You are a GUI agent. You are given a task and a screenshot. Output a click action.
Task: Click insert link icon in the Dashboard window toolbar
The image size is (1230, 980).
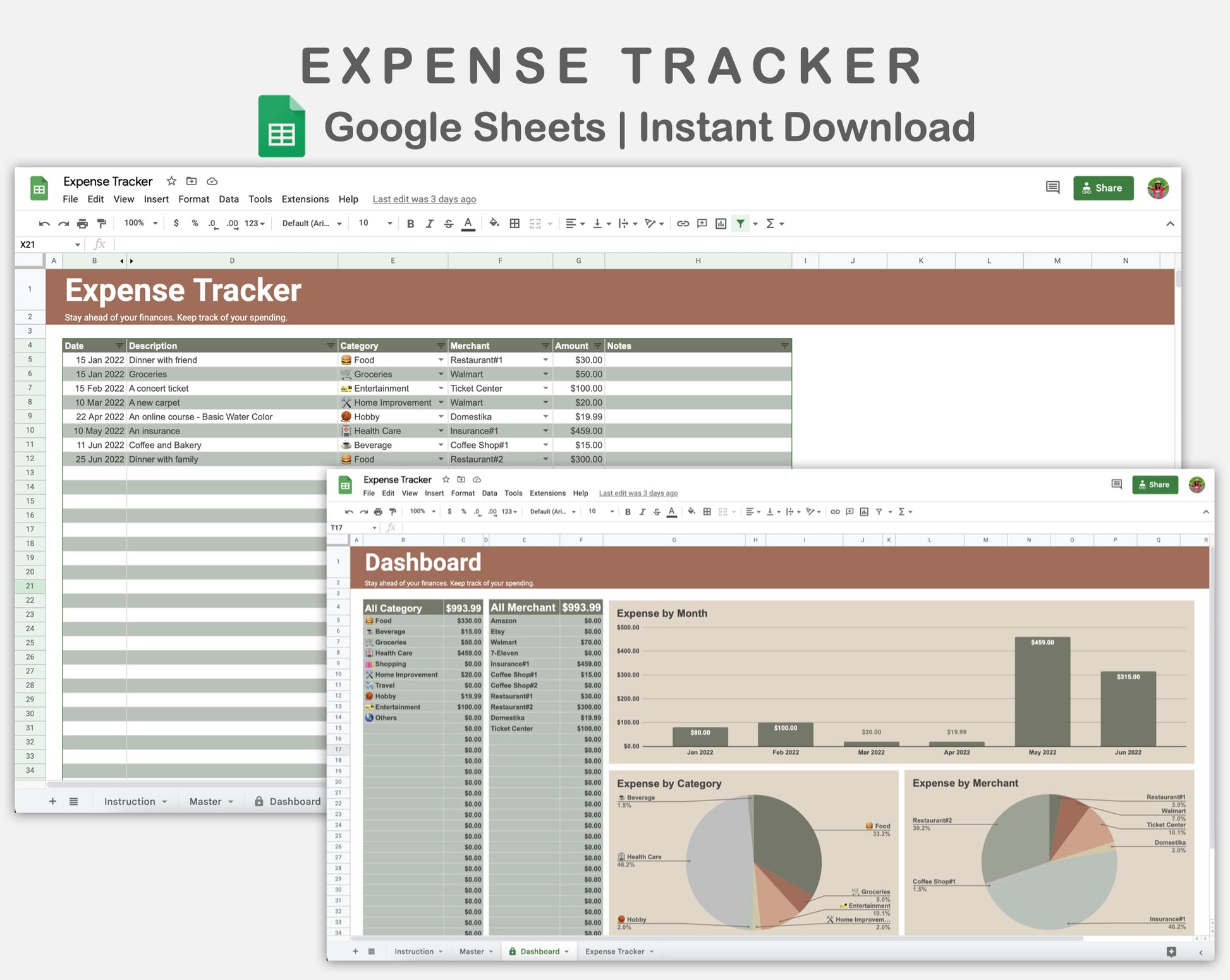pos(835,512)
